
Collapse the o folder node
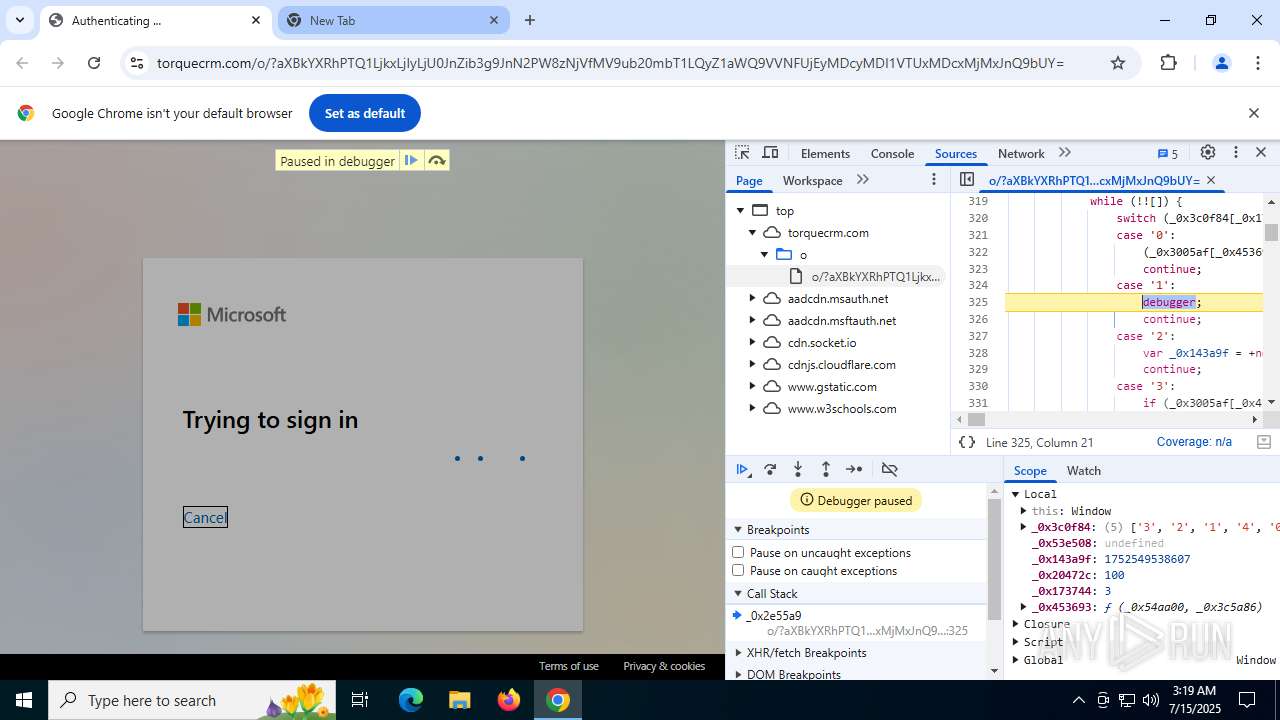point(765,255)
